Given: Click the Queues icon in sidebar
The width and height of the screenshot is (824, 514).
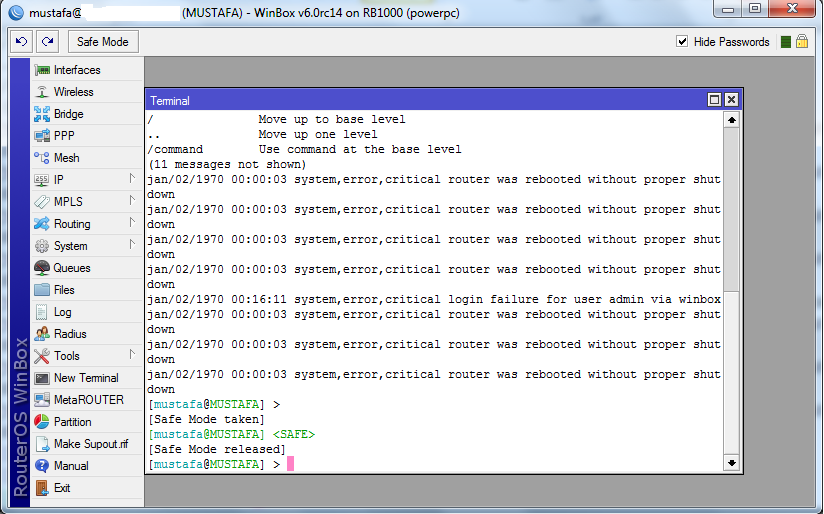Looking at the screenshot, I should click(x=42, y=268).
